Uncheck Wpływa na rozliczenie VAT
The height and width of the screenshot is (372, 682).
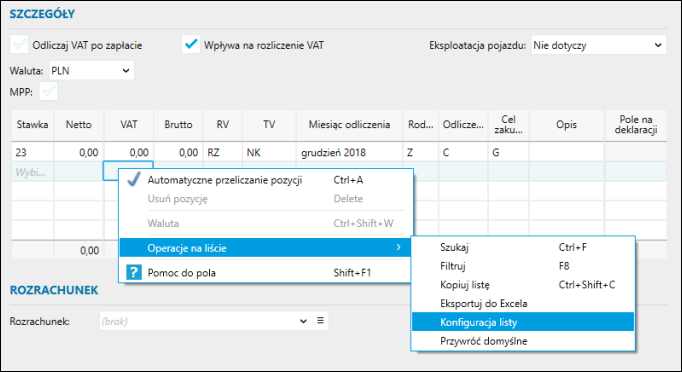(191, 44)
